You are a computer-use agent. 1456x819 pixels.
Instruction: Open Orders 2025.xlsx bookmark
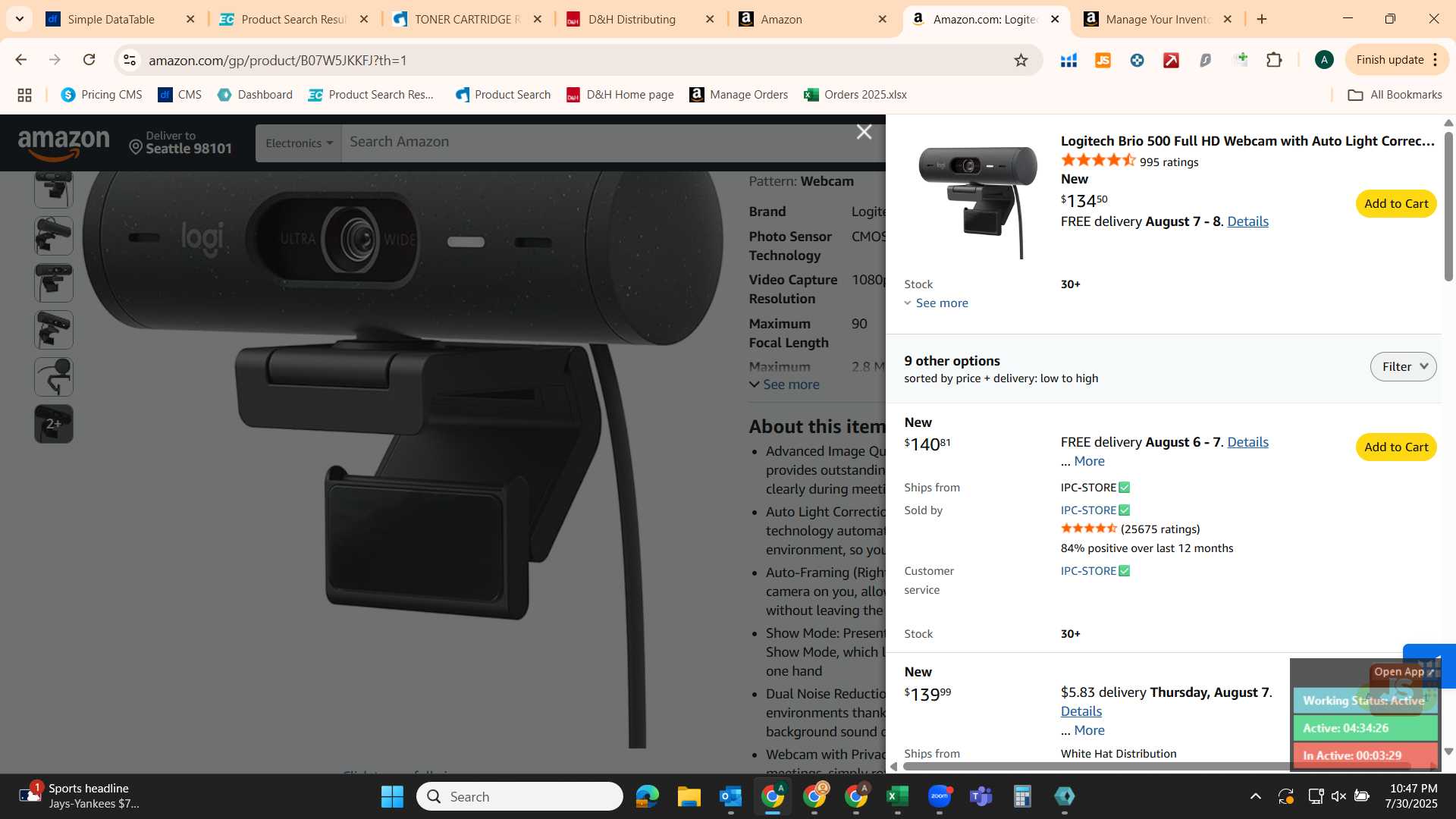click(855, 95)
